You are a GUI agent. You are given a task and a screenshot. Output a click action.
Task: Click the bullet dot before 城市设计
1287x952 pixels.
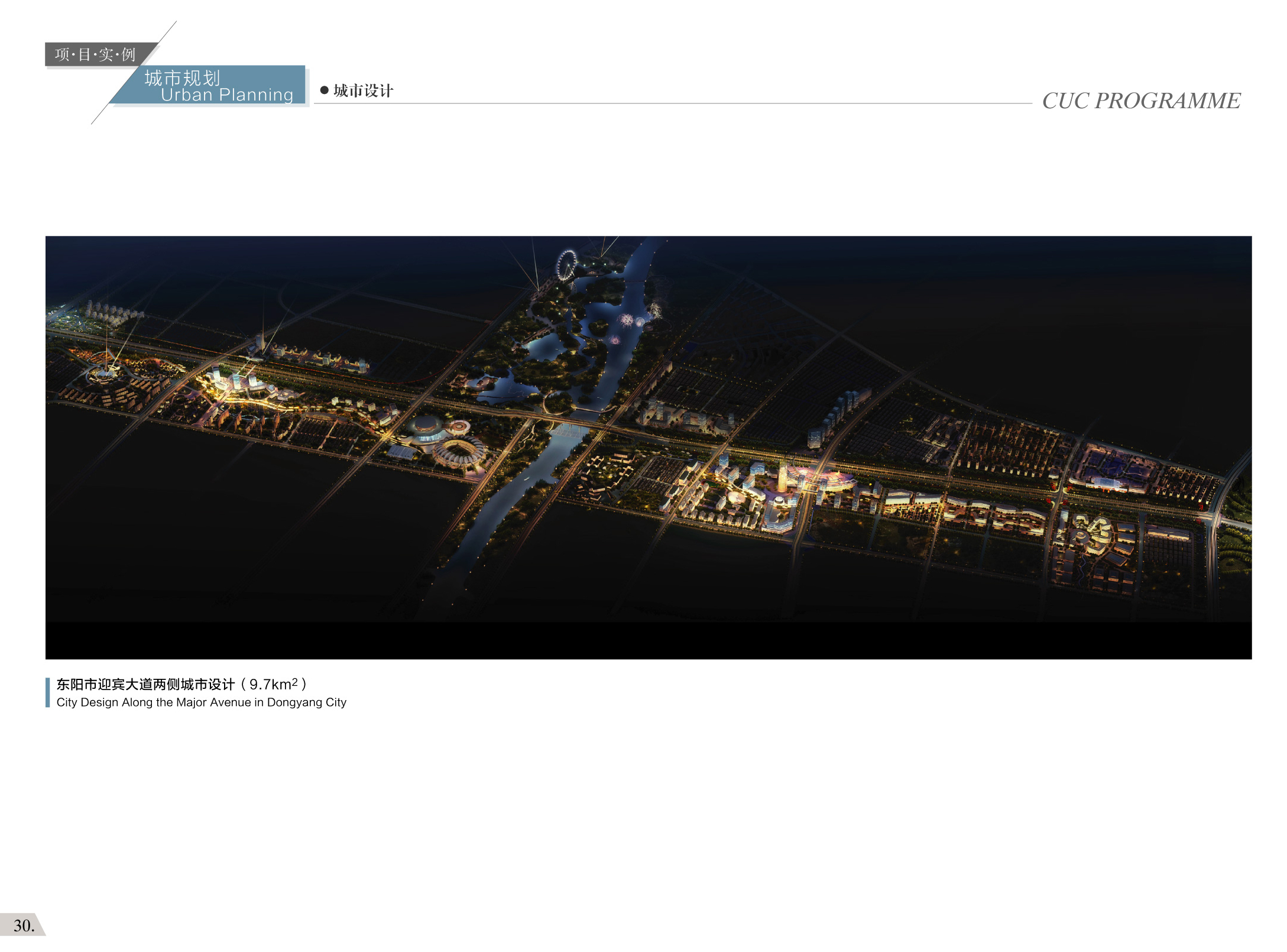click(x=324, y=90)
